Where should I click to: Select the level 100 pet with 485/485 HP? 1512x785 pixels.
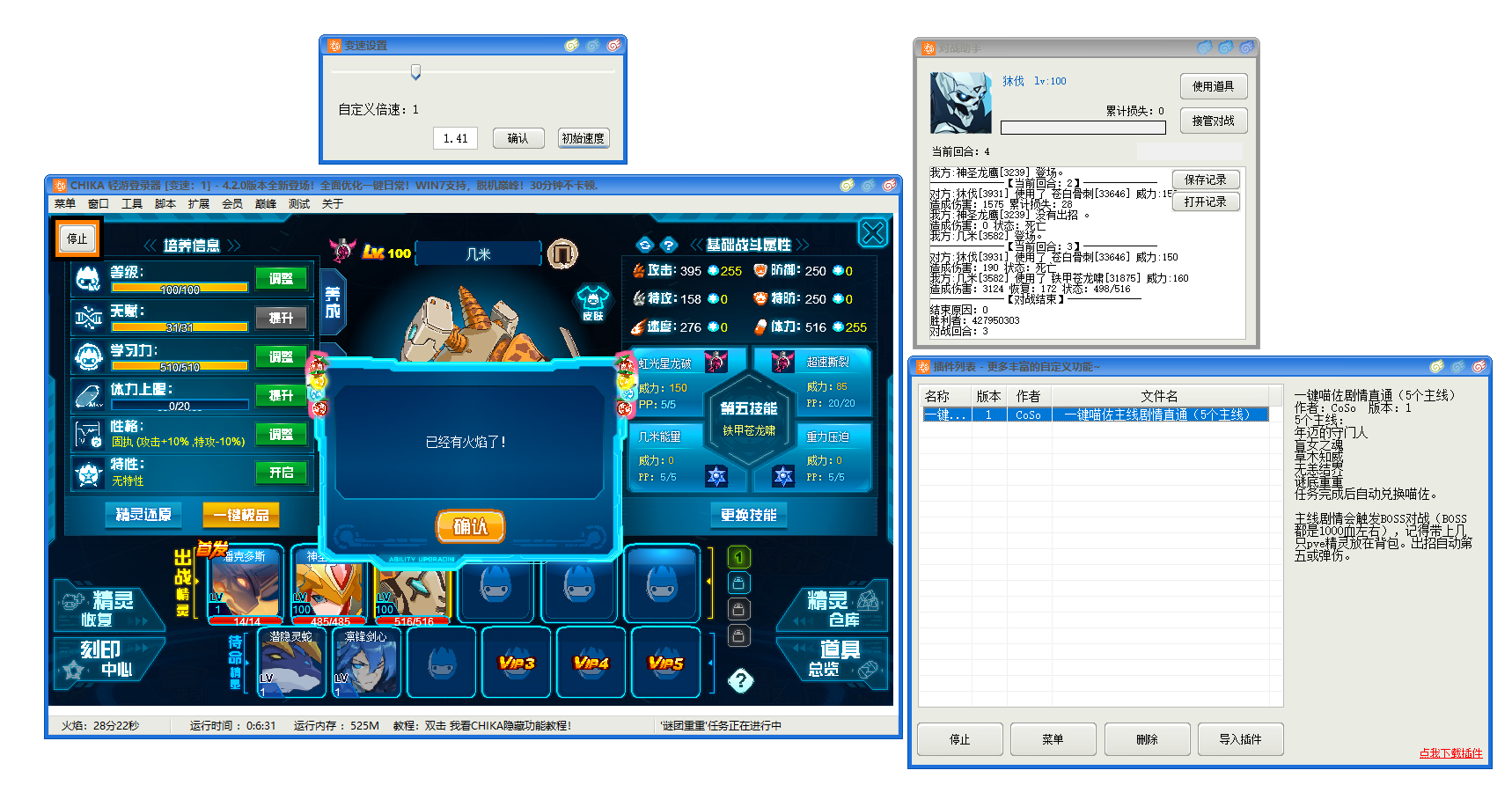click(x=328, y=584)
